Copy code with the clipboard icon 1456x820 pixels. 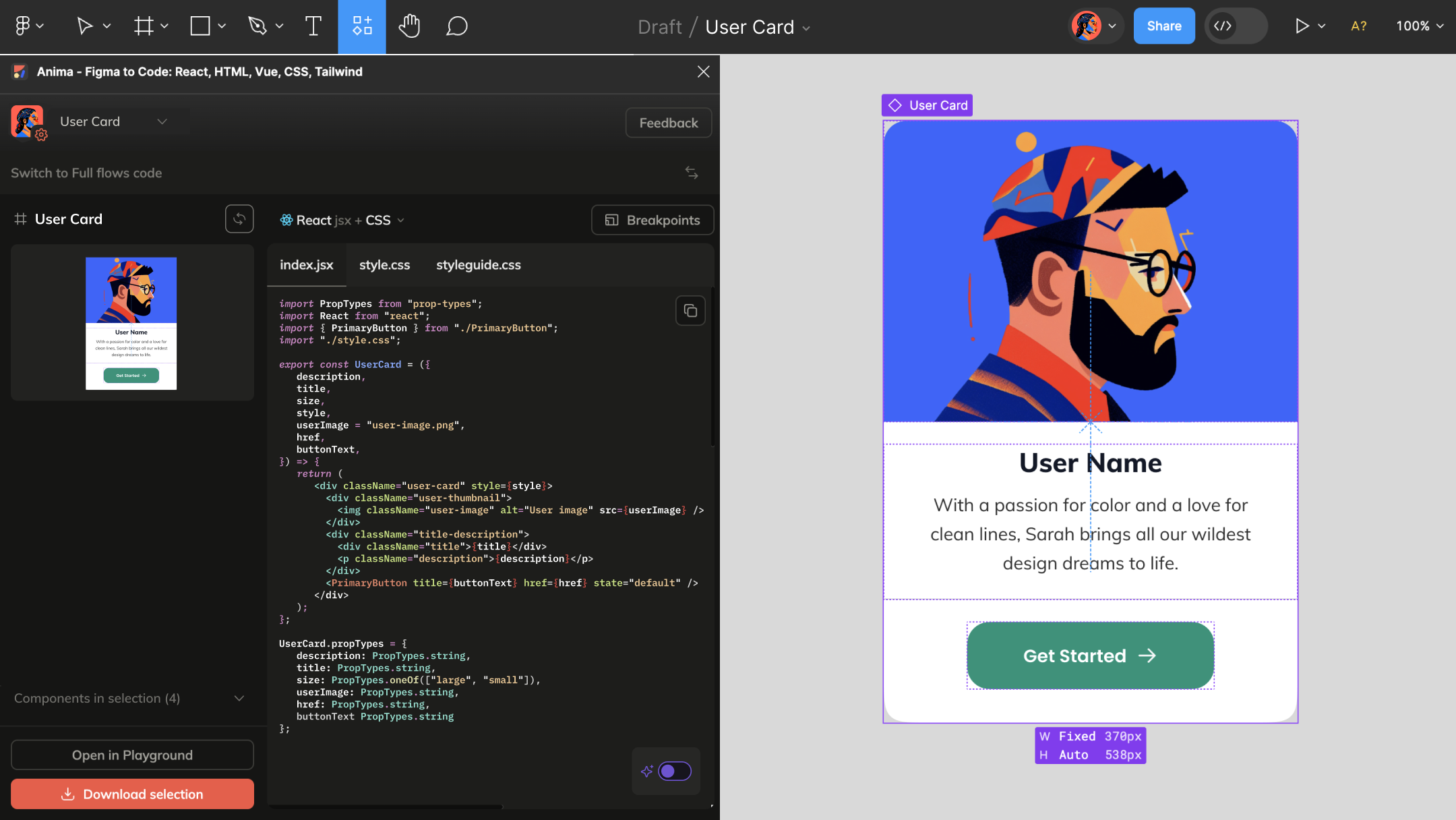click(690, 311)
